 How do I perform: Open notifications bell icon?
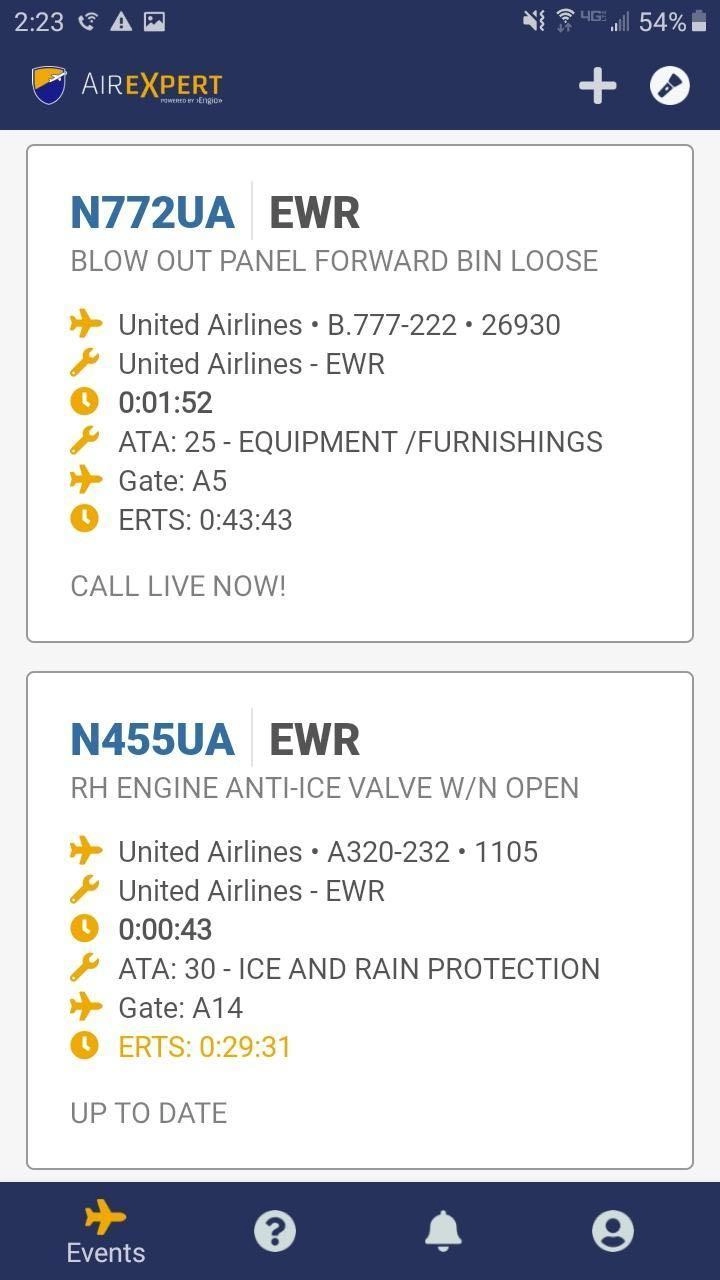click(x=443, y=1231)
